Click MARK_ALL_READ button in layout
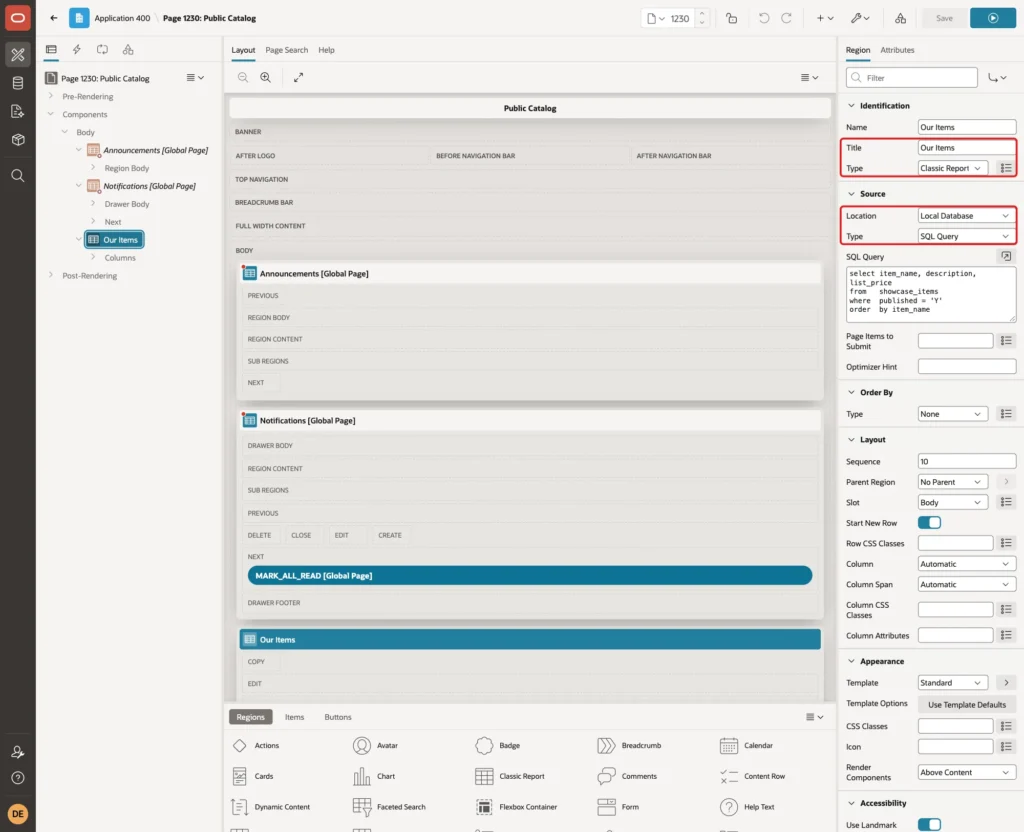The height and width of the screenshot is (832, 1024). pyautogui.click(x=530, y=575)
